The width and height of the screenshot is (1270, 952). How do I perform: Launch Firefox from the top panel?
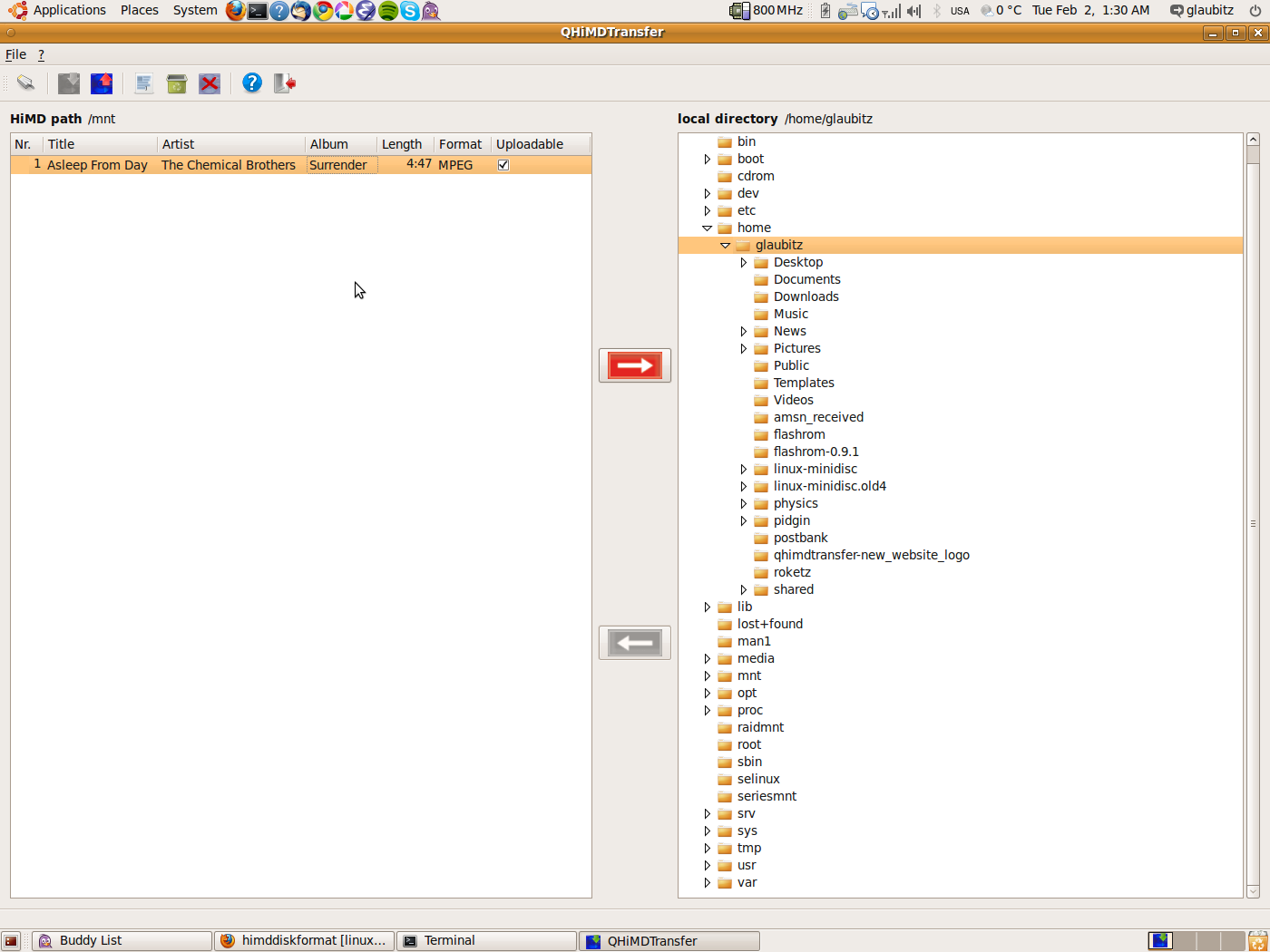tap(236, 11)
